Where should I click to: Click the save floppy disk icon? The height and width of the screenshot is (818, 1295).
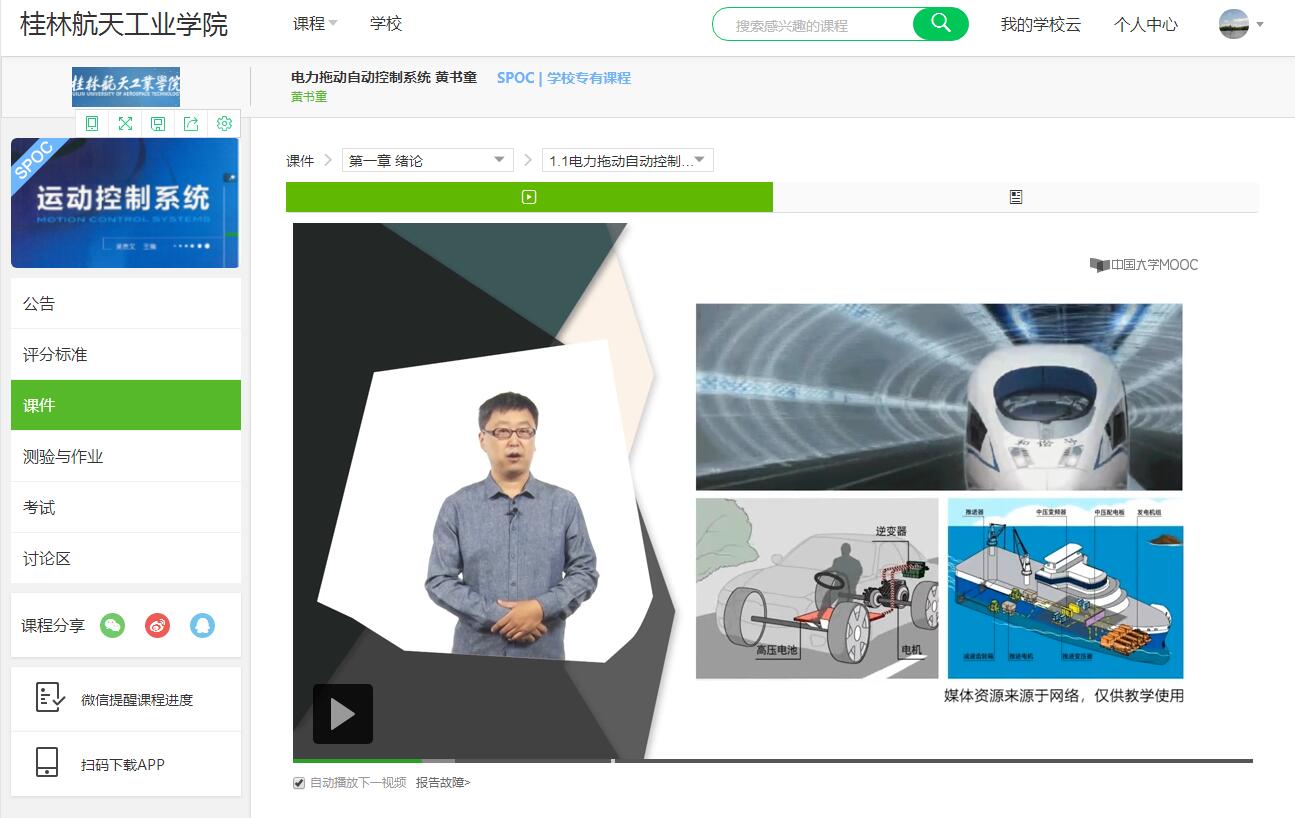pyautogui.click(x=158, y=124)
